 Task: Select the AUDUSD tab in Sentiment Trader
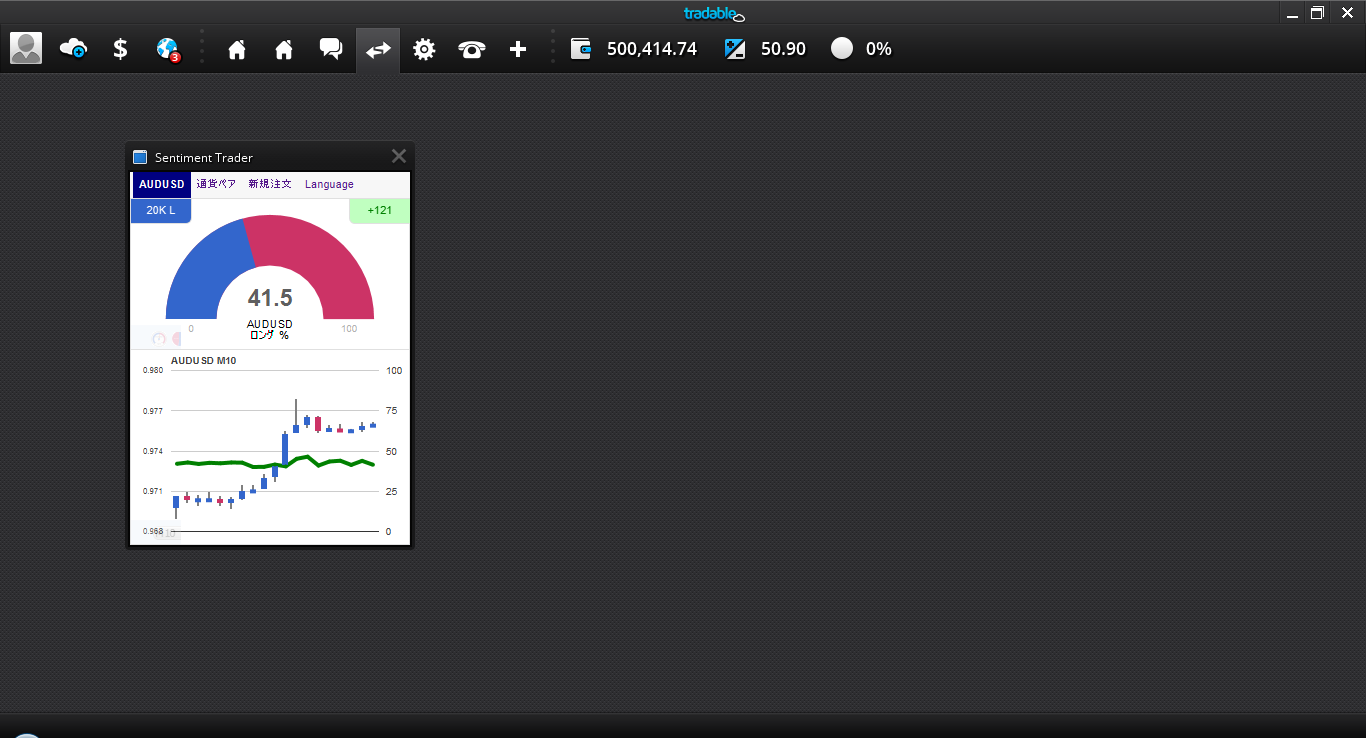[161, 184]
